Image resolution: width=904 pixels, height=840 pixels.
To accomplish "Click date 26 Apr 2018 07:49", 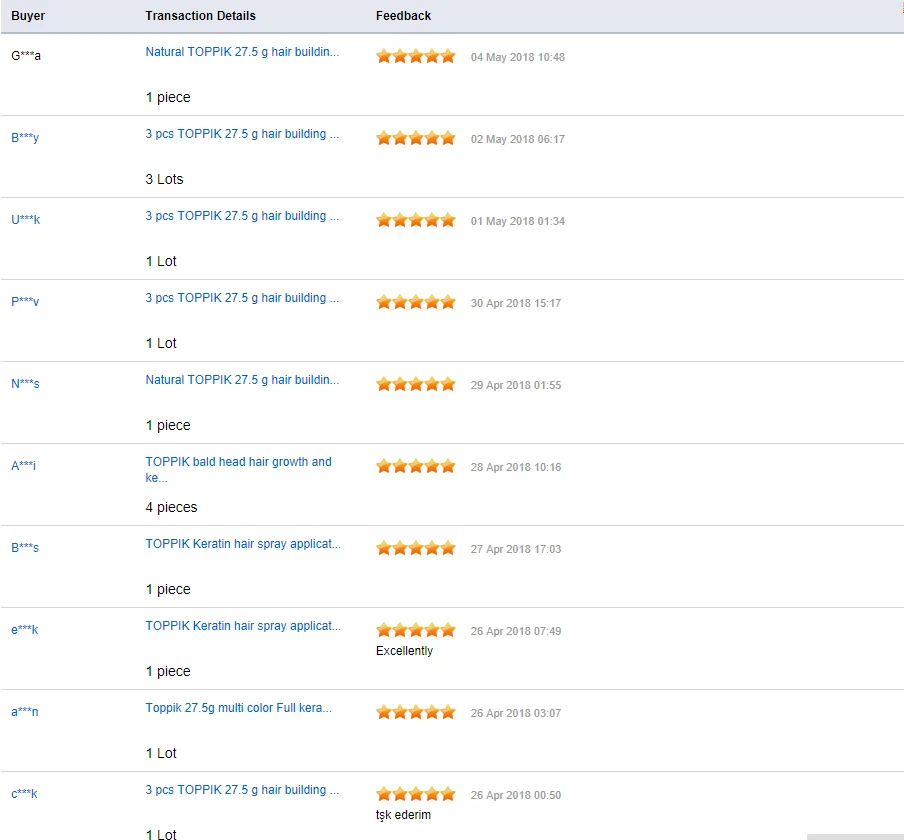I will coord(515,631).
